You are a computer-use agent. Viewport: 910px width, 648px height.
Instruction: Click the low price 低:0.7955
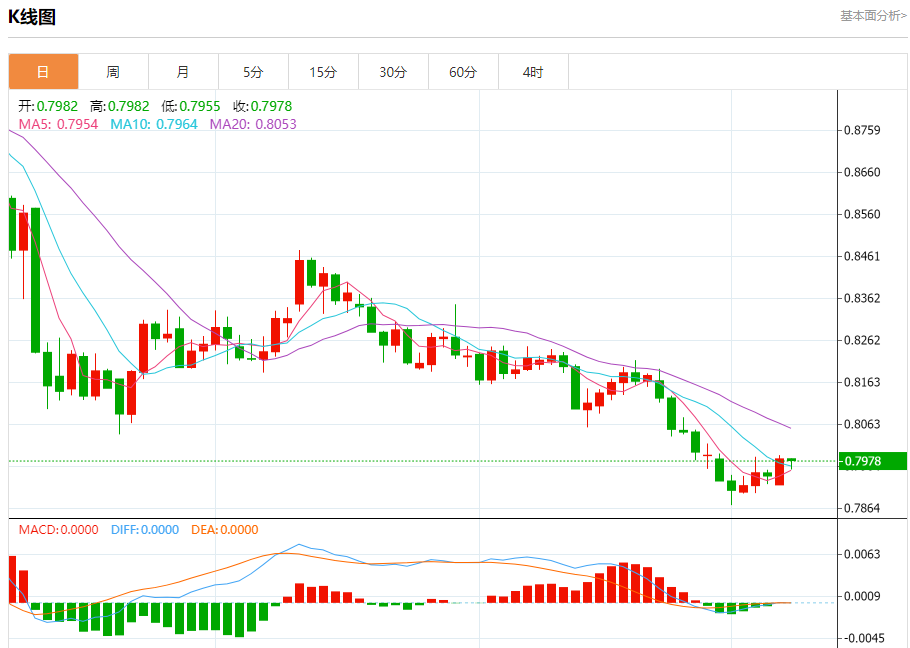coord(191,106)
